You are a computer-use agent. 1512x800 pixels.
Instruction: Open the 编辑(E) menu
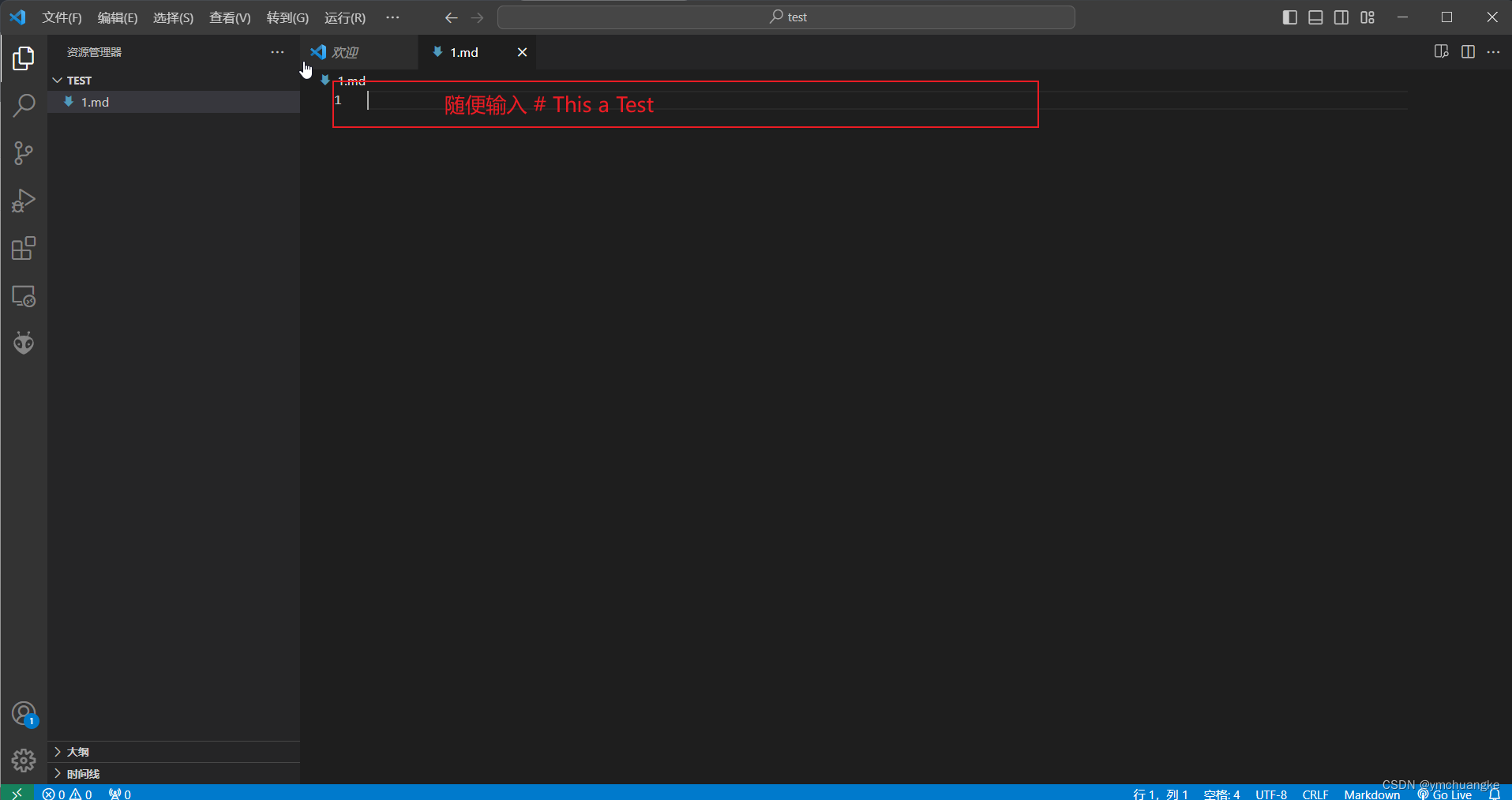pyautogui.click(x=117, y=17)
